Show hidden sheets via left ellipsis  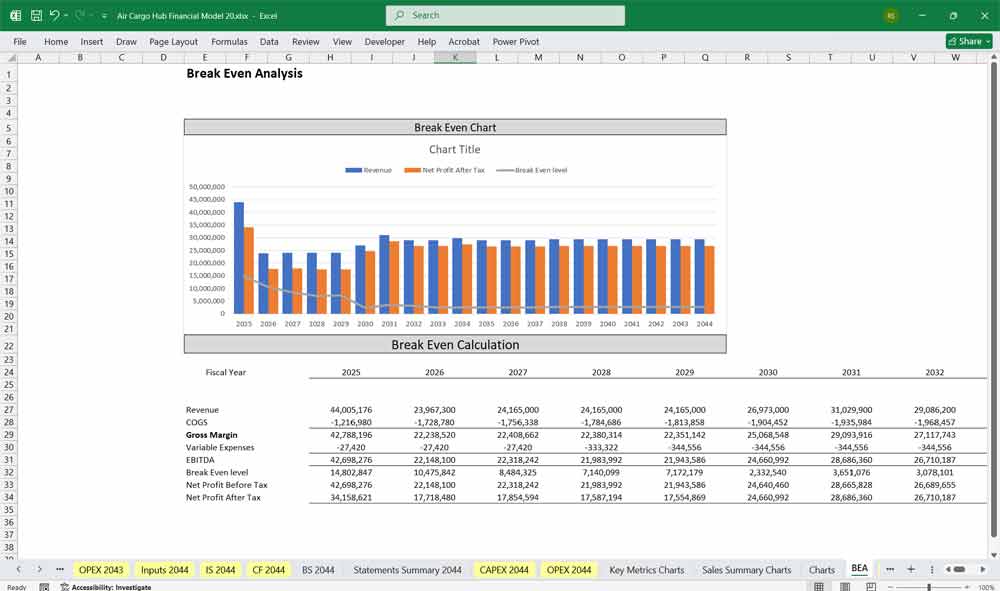(60, 569)
